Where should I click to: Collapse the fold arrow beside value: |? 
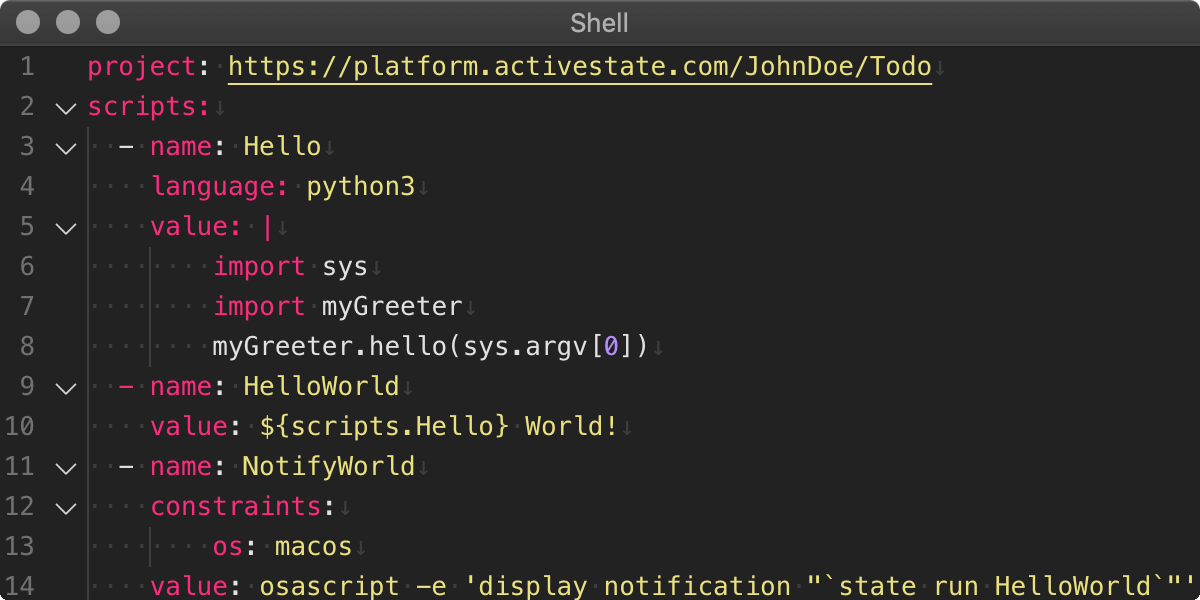point(65,227)
